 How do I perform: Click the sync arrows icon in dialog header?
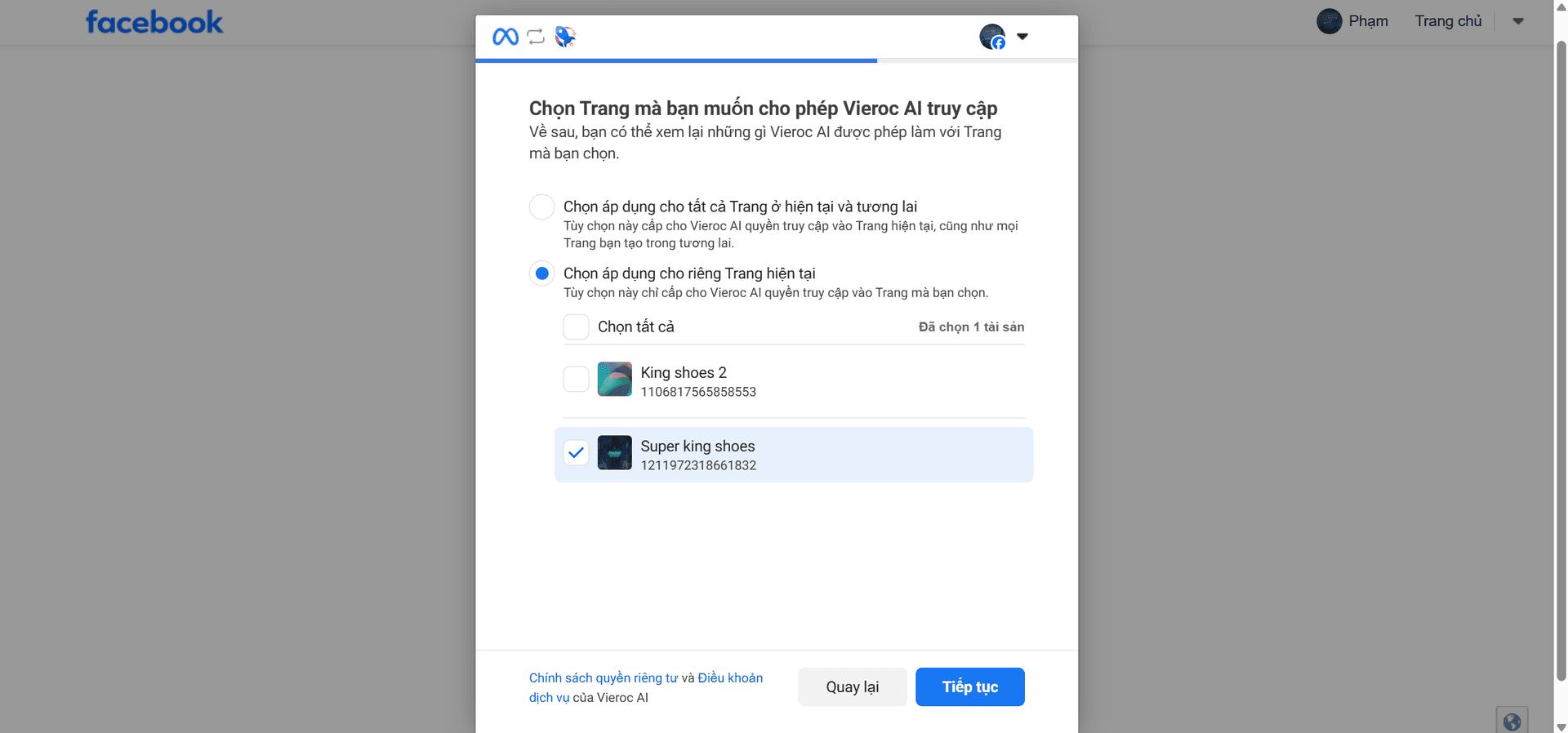(x=536, y=37)
